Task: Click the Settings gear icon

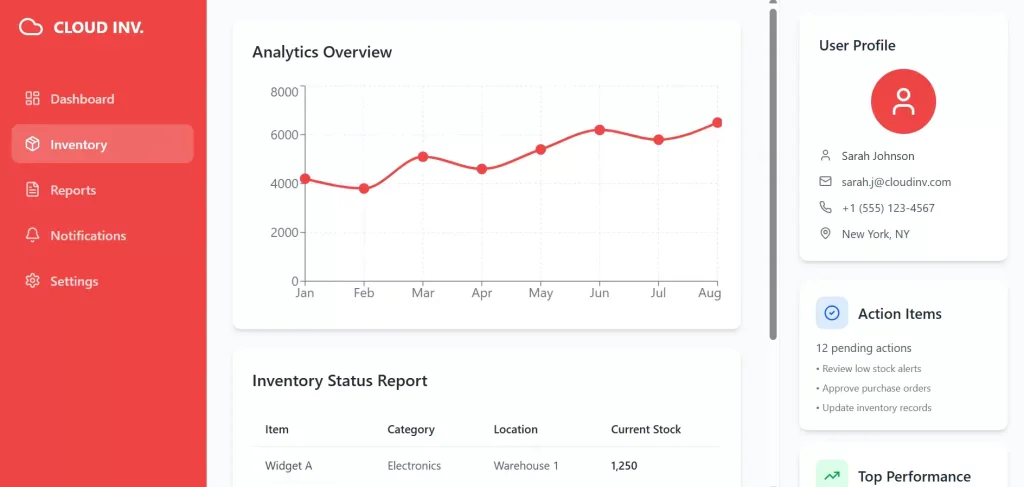Action: (32, 281)
